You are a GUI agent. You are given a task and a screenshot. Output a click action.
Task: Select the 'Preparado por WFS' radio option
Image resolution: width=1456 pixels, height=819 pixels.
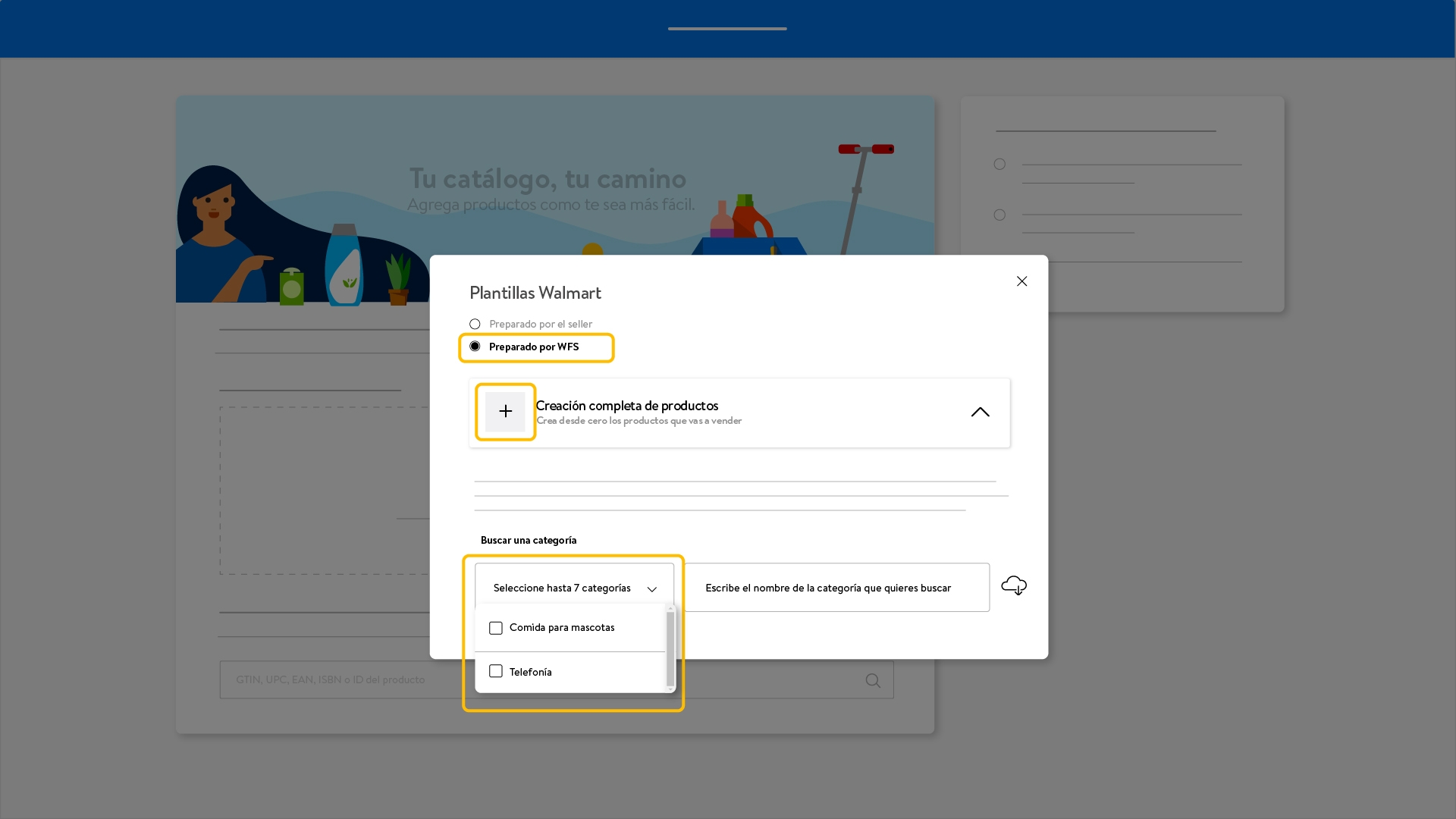[475, 347]
